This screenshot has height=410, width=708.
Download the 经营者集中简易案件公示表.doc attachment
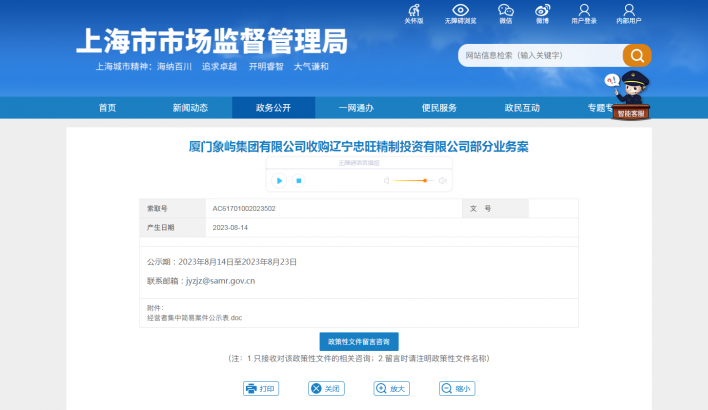pyautogui.click(x=195, y=318)
